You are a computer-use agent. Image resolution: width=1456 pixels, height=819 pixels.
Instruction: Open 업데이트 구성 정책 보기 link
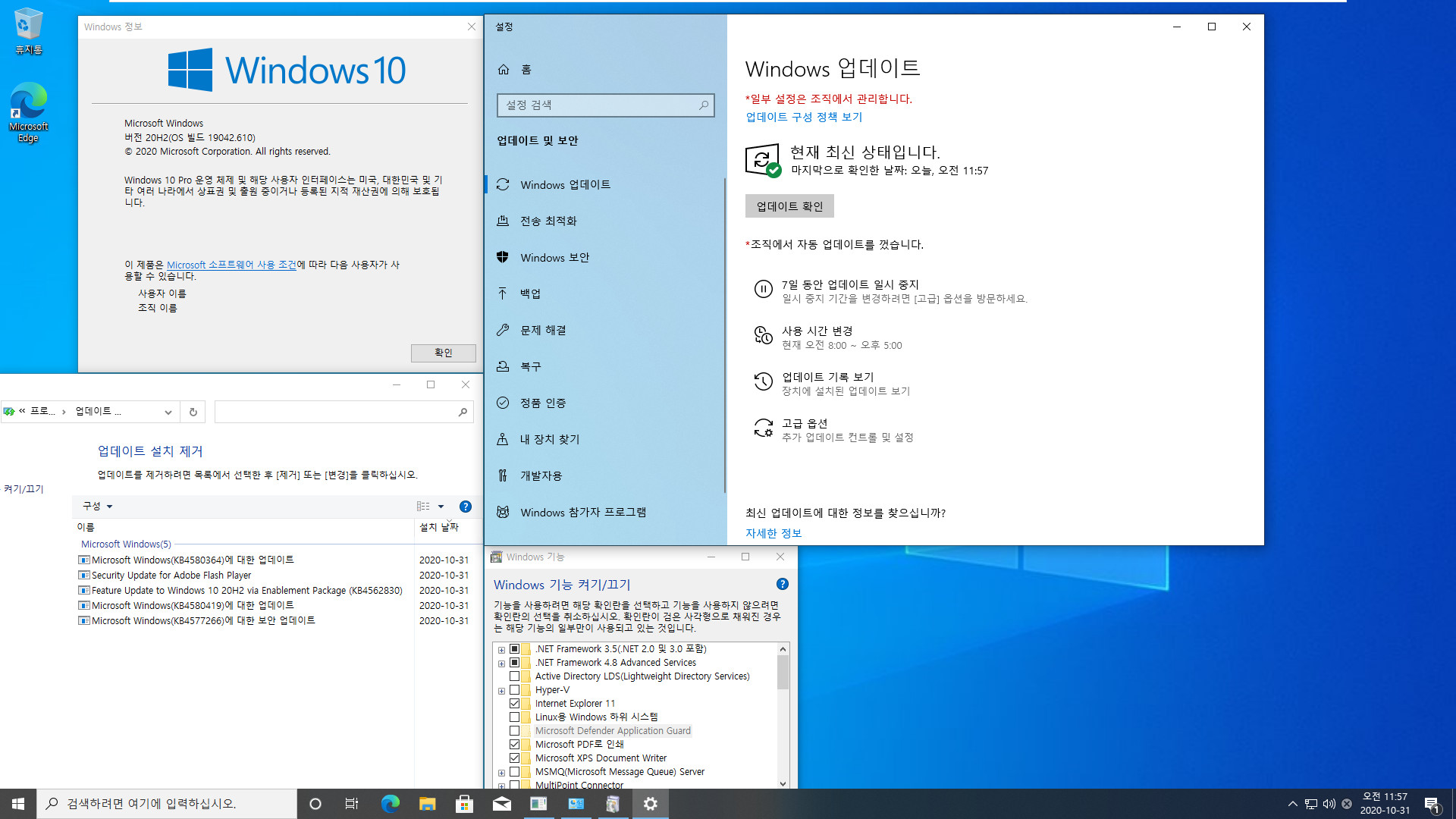click(x=804, y=117)
